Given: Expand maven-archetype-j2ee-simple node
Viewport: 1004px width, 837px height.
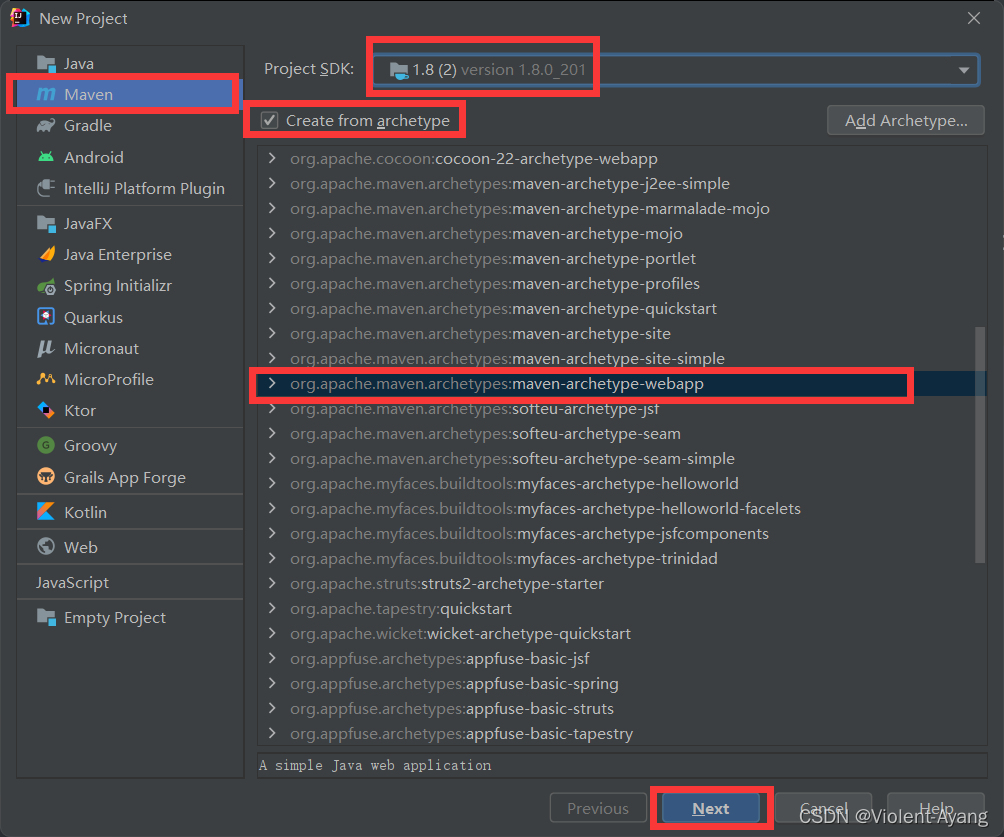Looking at the screenshot, I should click(x=272, y=183).
